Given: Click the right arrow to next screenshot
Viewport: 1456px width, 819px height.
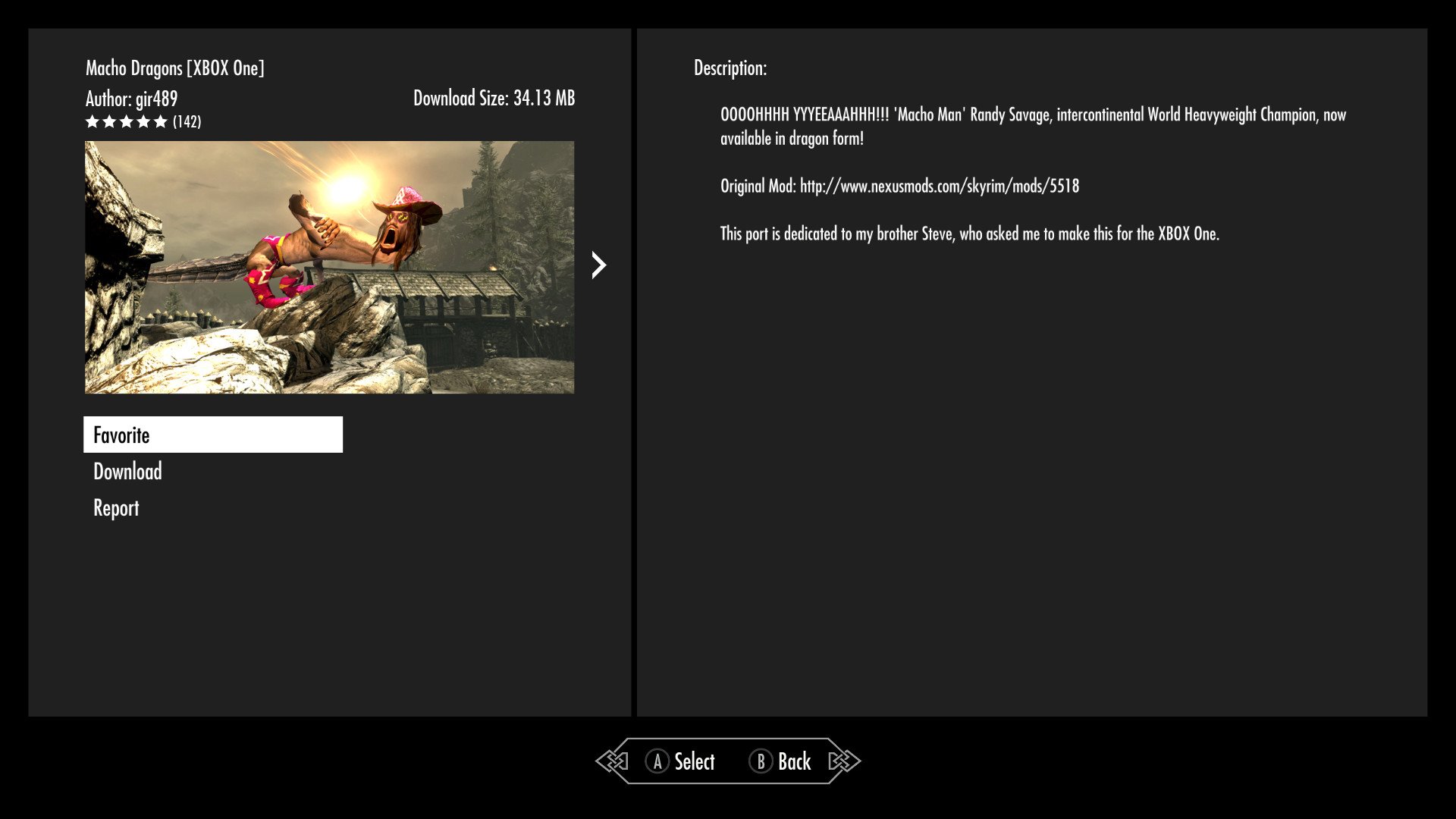Looking at the screenshot, I should click(x=598, y=266).
